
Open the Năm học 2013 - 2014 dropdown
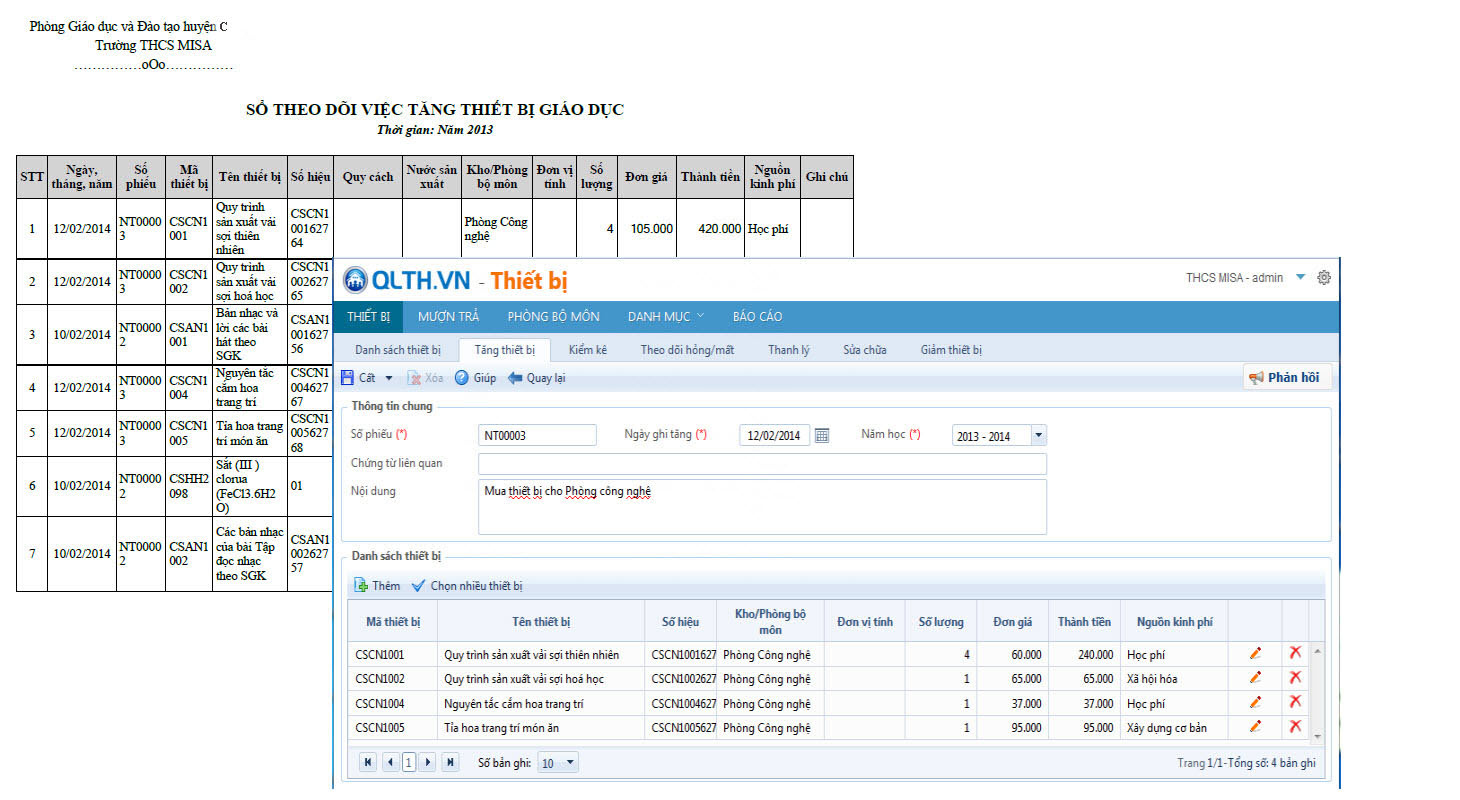1037,436
